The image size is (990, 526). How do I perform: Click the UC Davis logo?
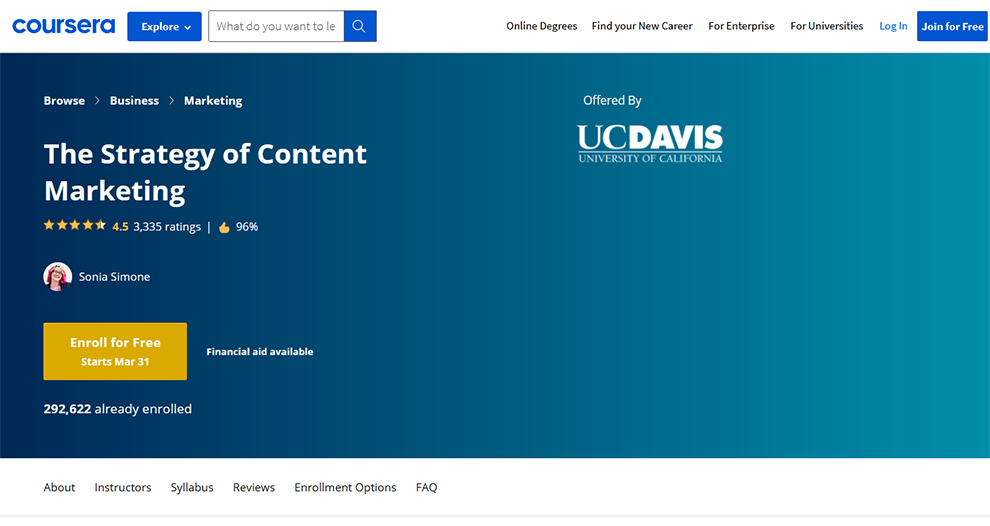click(650, 144)
